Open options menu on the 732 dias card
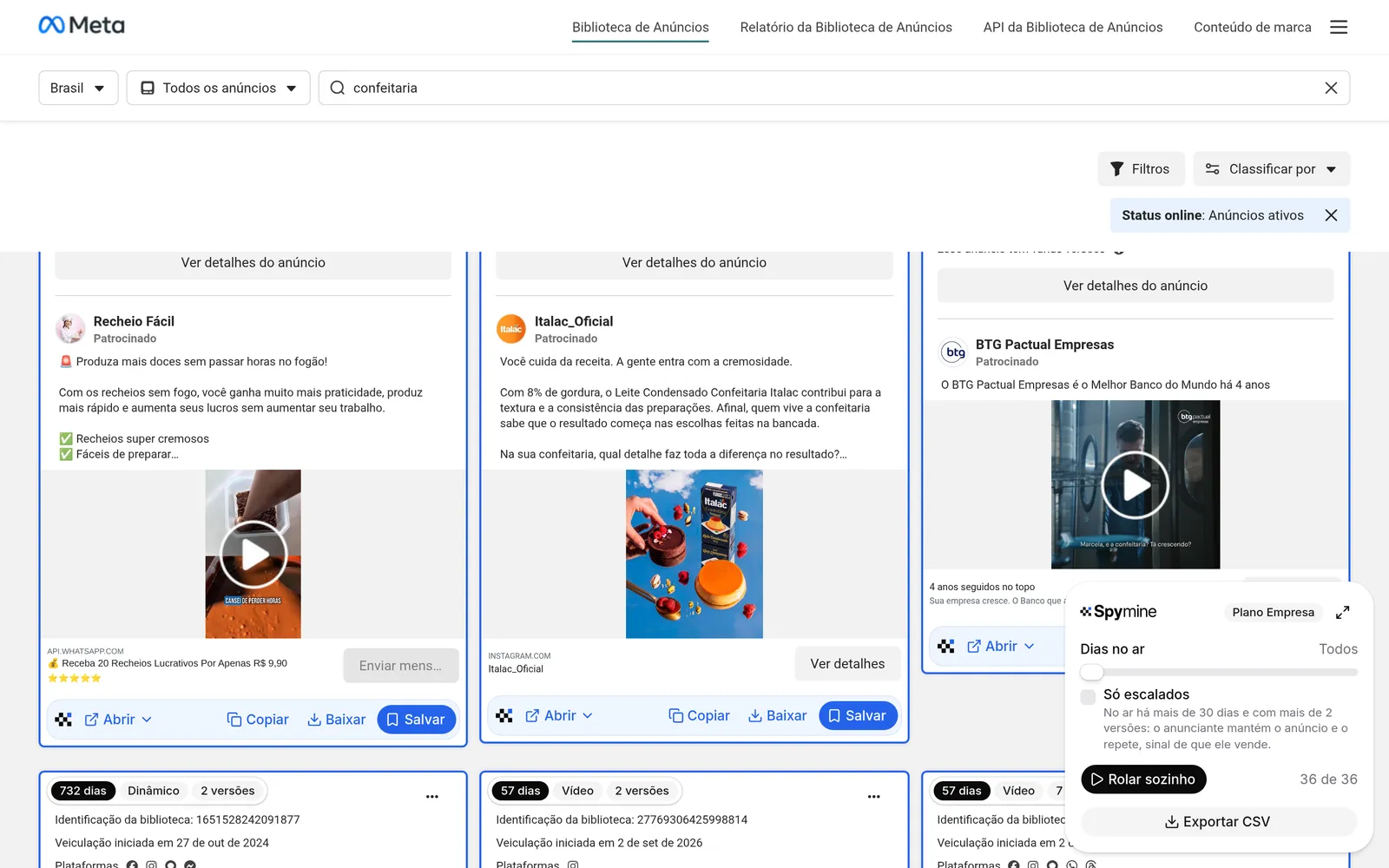1389x868 pixels. click(x=432, y=797)
